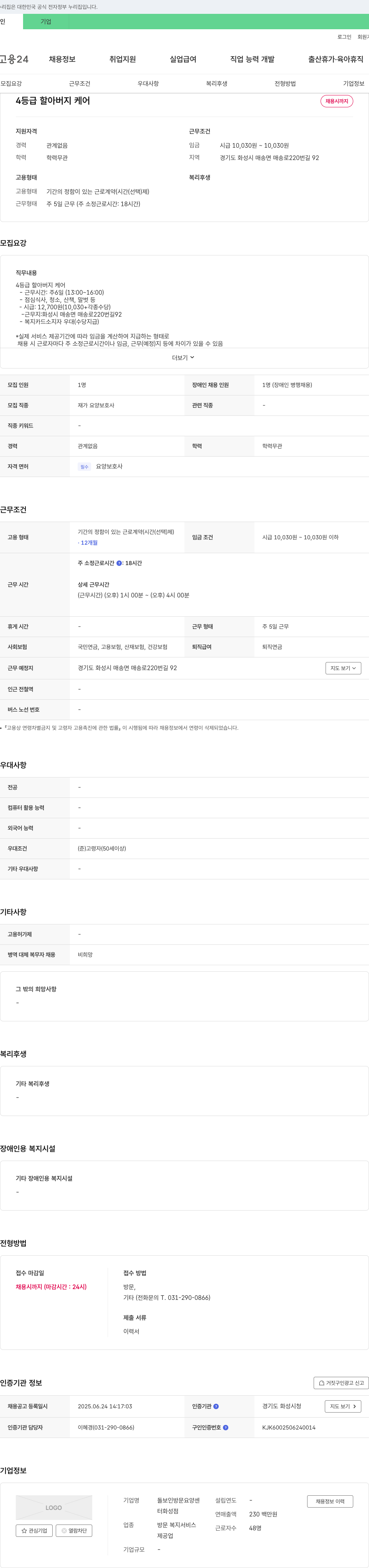This screenshot has height=1568, width=369.
Task: Report a false ad with 거짓구인광고 신고
Action: coord(342,1383)
